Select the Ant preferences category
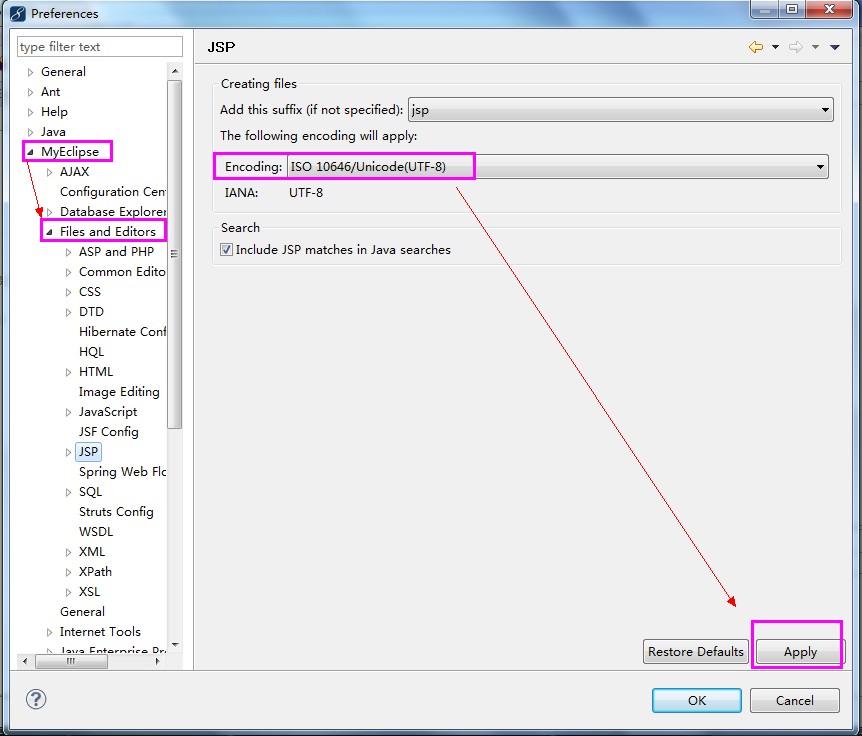The width and height of the screenshot is (862, 736). coord(51,92)
